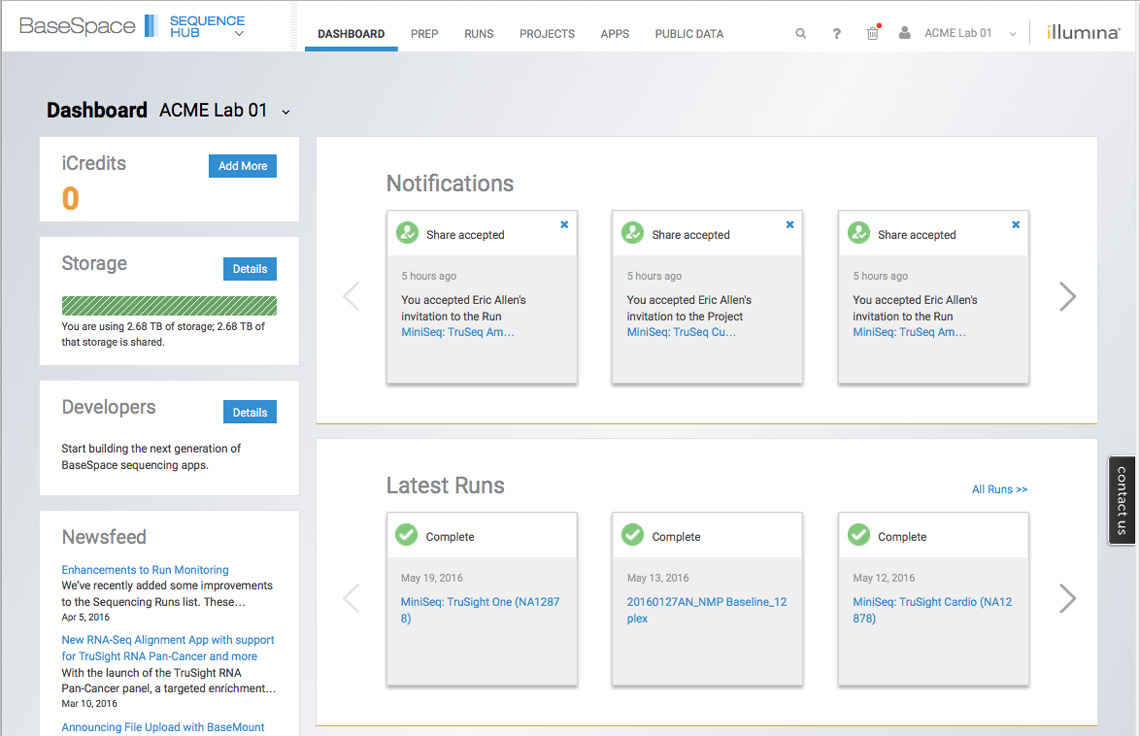The image size is (1140, 736).
Task: Open the contact us side tab
Action: pos(1122,500)
